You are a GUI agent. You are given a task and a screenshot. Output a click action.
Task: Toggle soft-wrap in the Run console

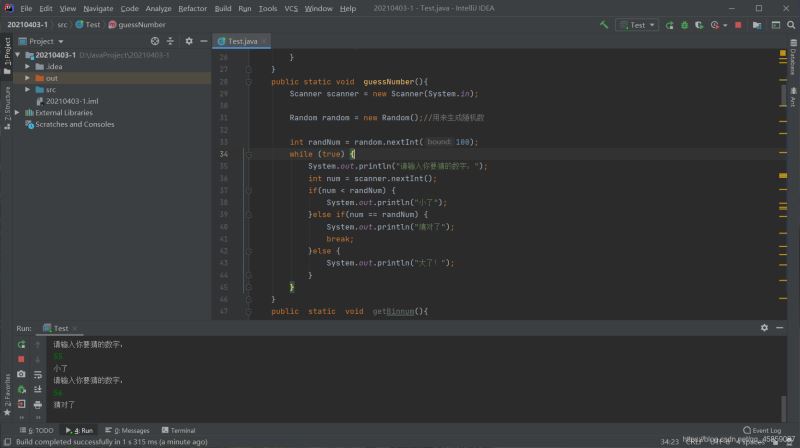click(38, 374)
